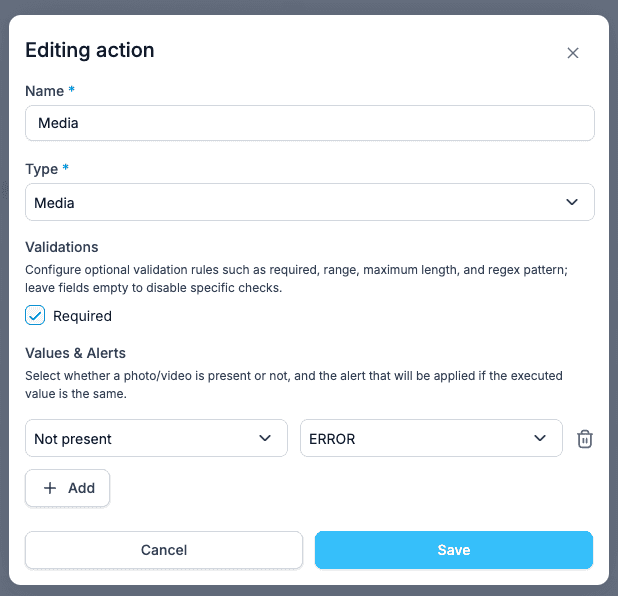Open the ERROR alert level dropdown

pos(431,438)
